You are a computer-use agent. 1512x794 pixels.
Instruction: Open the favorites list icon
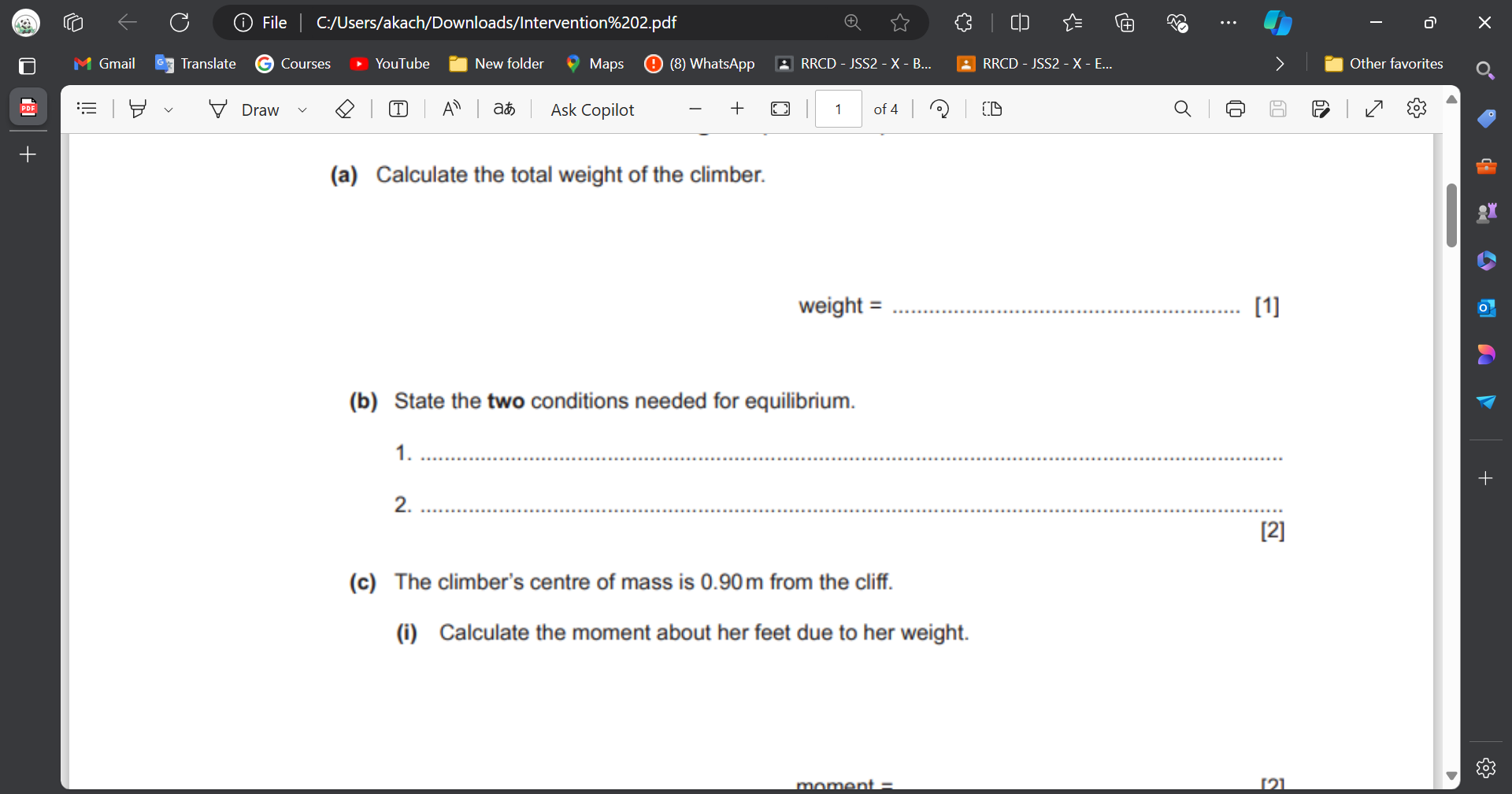click(x=1073, y=23)
